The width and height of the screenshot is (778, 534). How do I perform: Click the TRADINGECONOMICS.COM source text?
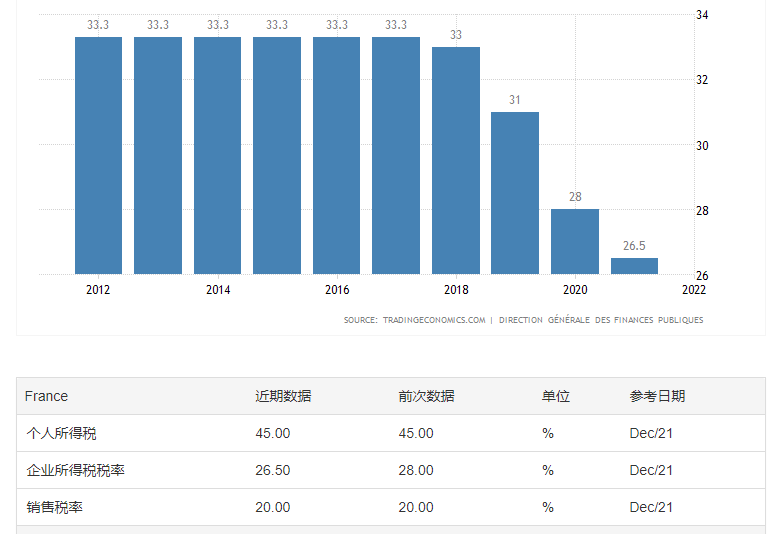click(433, 320)
